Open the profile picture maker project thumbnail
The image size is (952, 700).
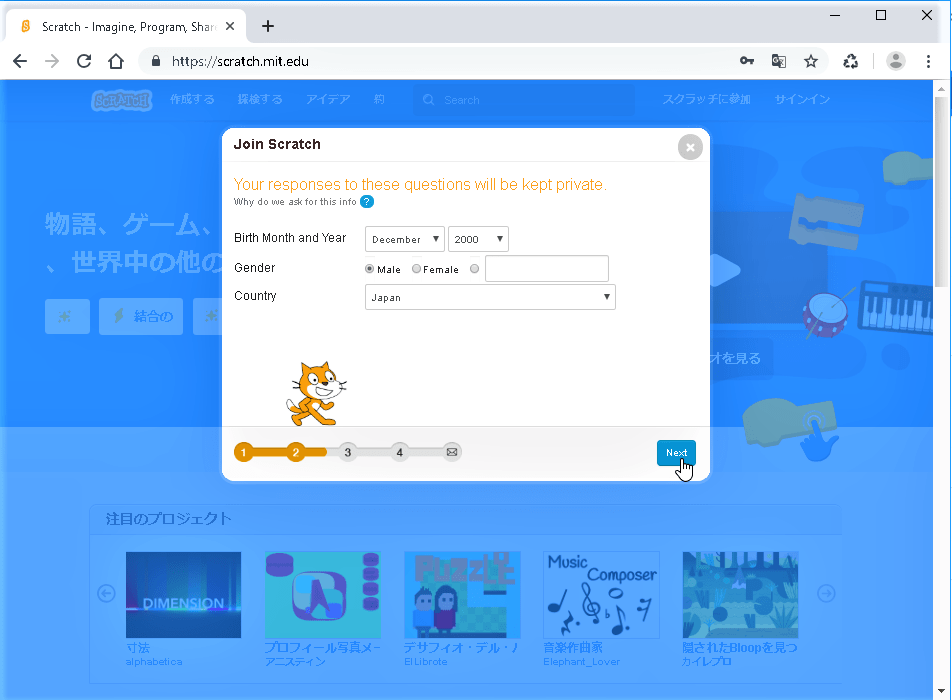pos(323,595)
